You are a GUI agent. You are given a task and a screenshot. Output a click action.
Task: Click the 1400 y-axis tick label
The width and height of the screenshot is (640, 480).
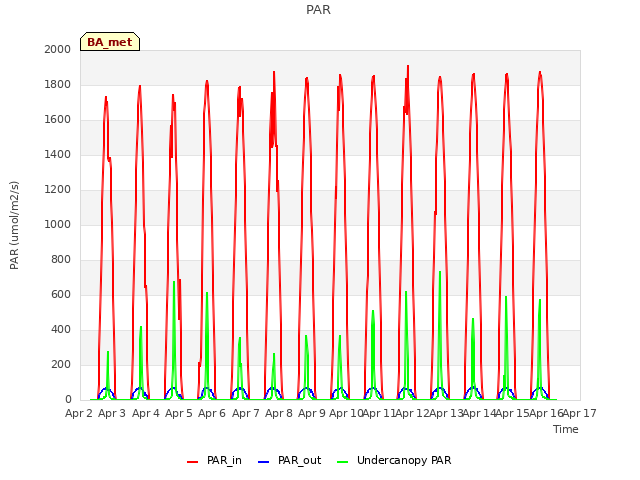coord(58,154)
